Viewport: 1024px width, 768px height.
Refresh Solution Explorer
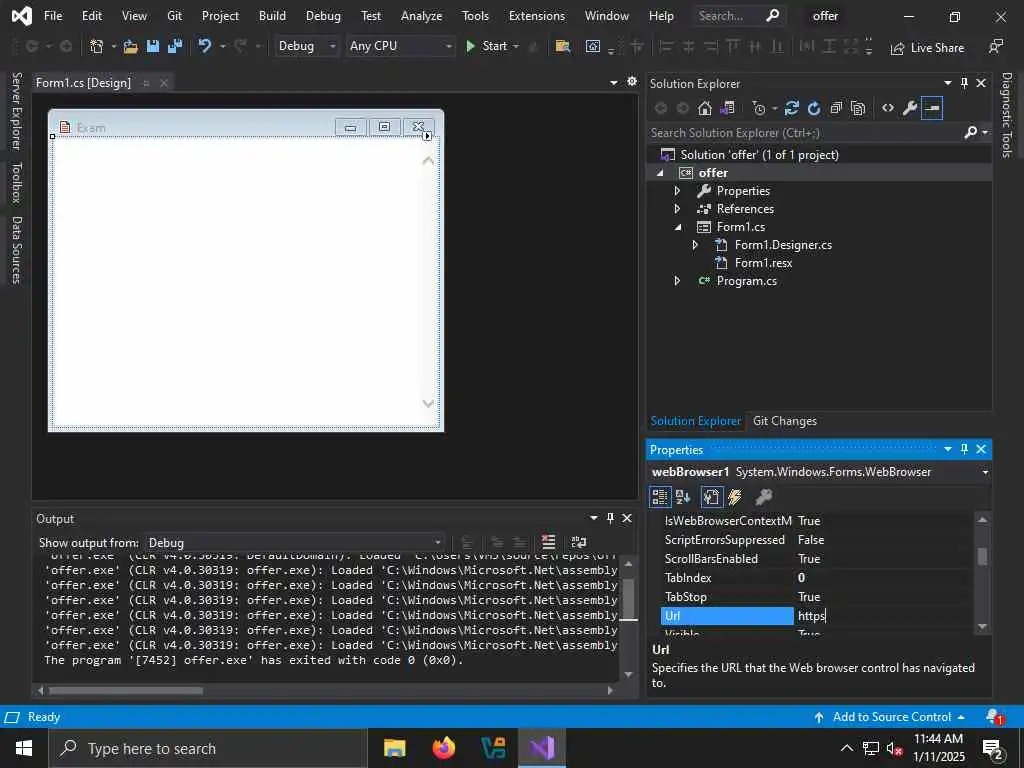(x=814, y=108)
